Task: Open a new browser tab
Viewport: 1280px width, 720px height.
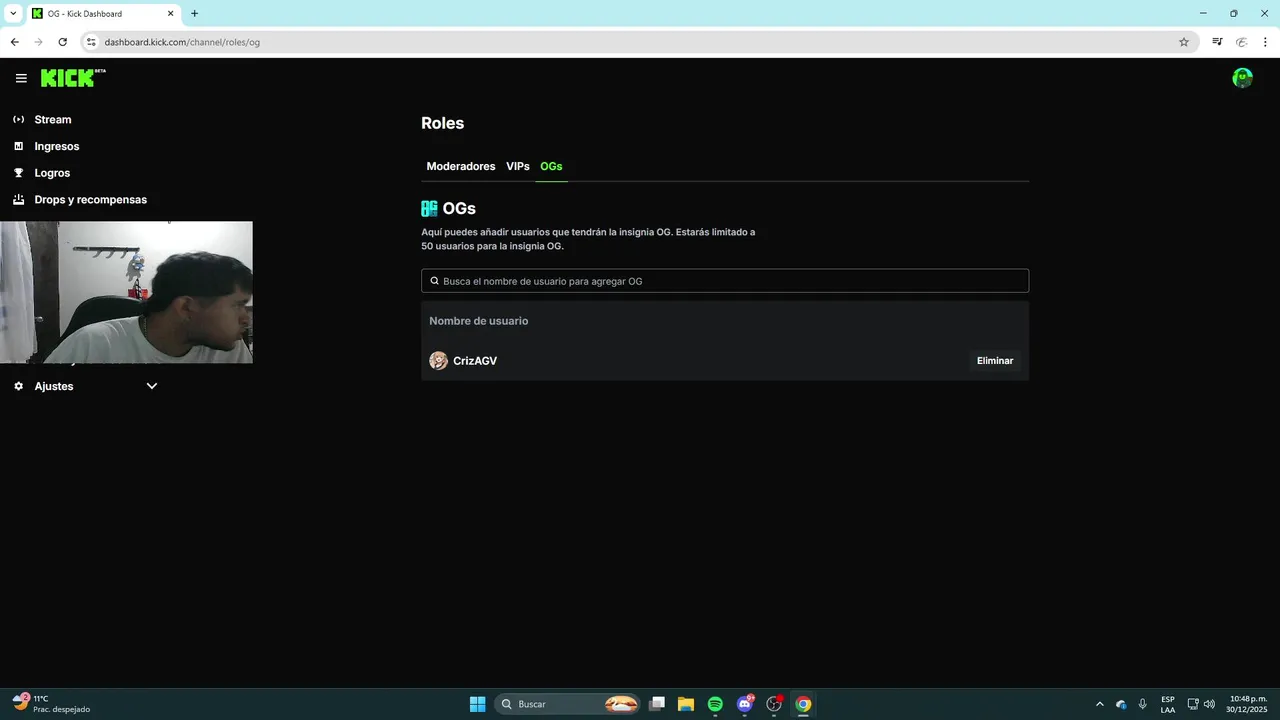Action: pyautogui.click(x=194, y=14)
